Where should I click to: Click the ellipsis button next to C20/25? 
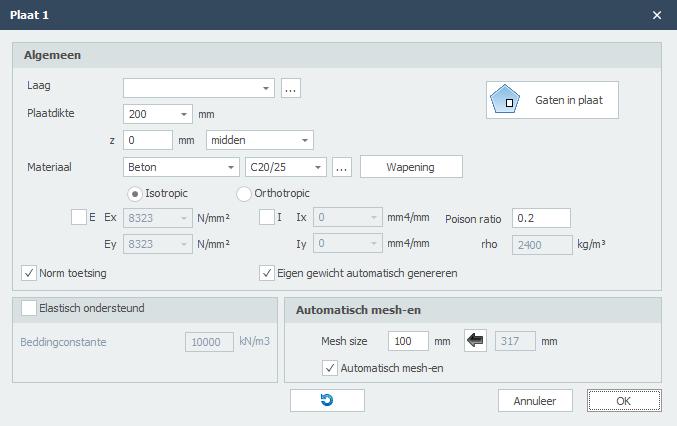[x=342, y=167]
